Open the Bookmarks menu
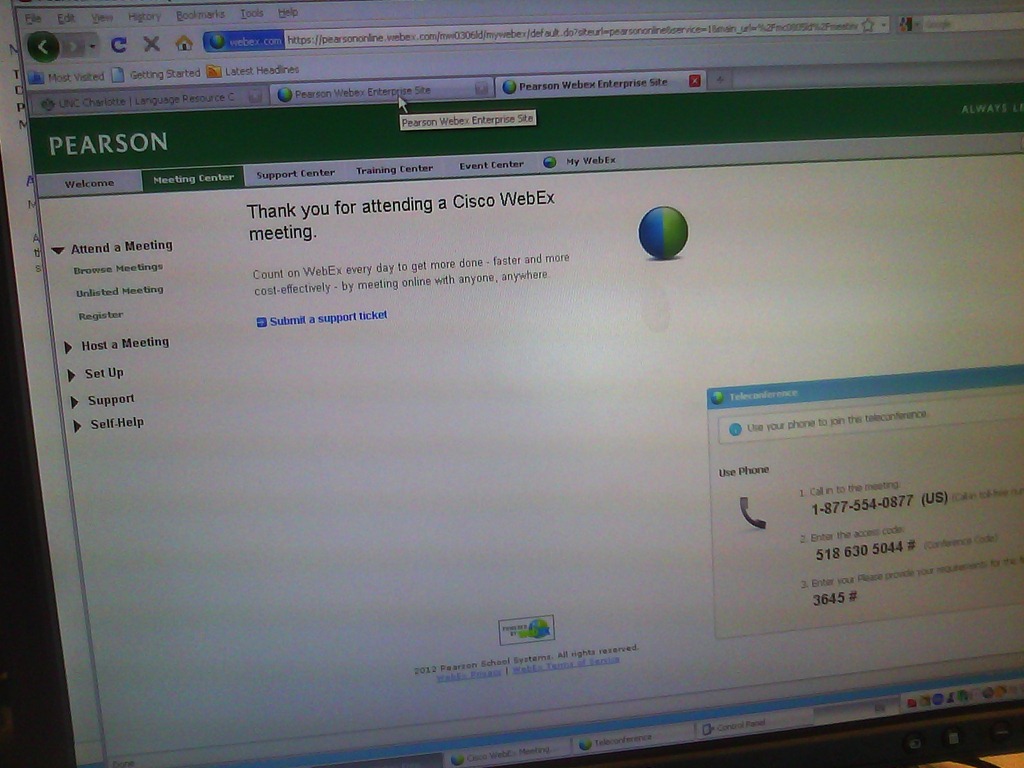The image size is (1024, 768). tap(200, 15)
